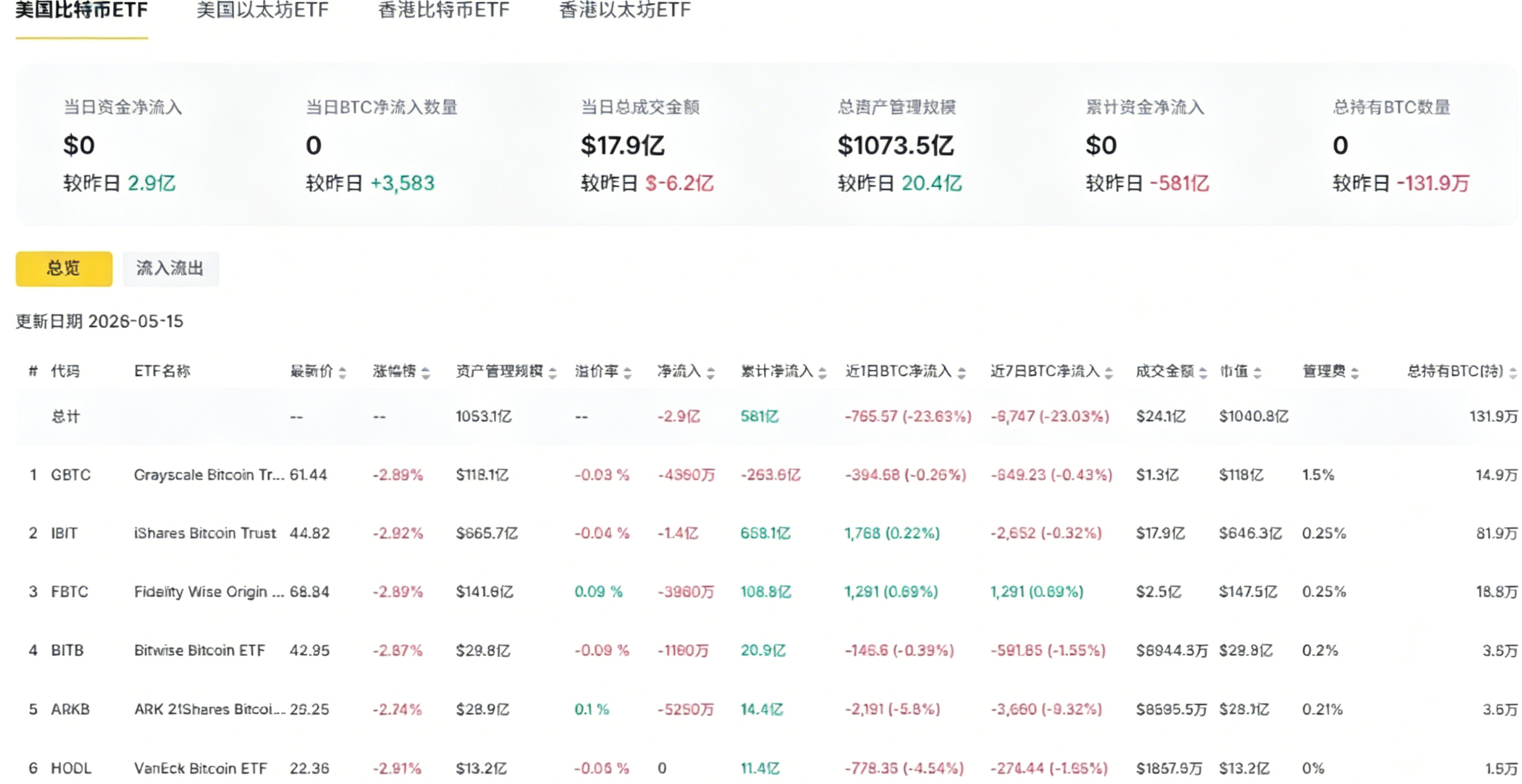Click the -581亿 cumulative change value
The height and width of the screenshot is (784, 1522).
1179,183
